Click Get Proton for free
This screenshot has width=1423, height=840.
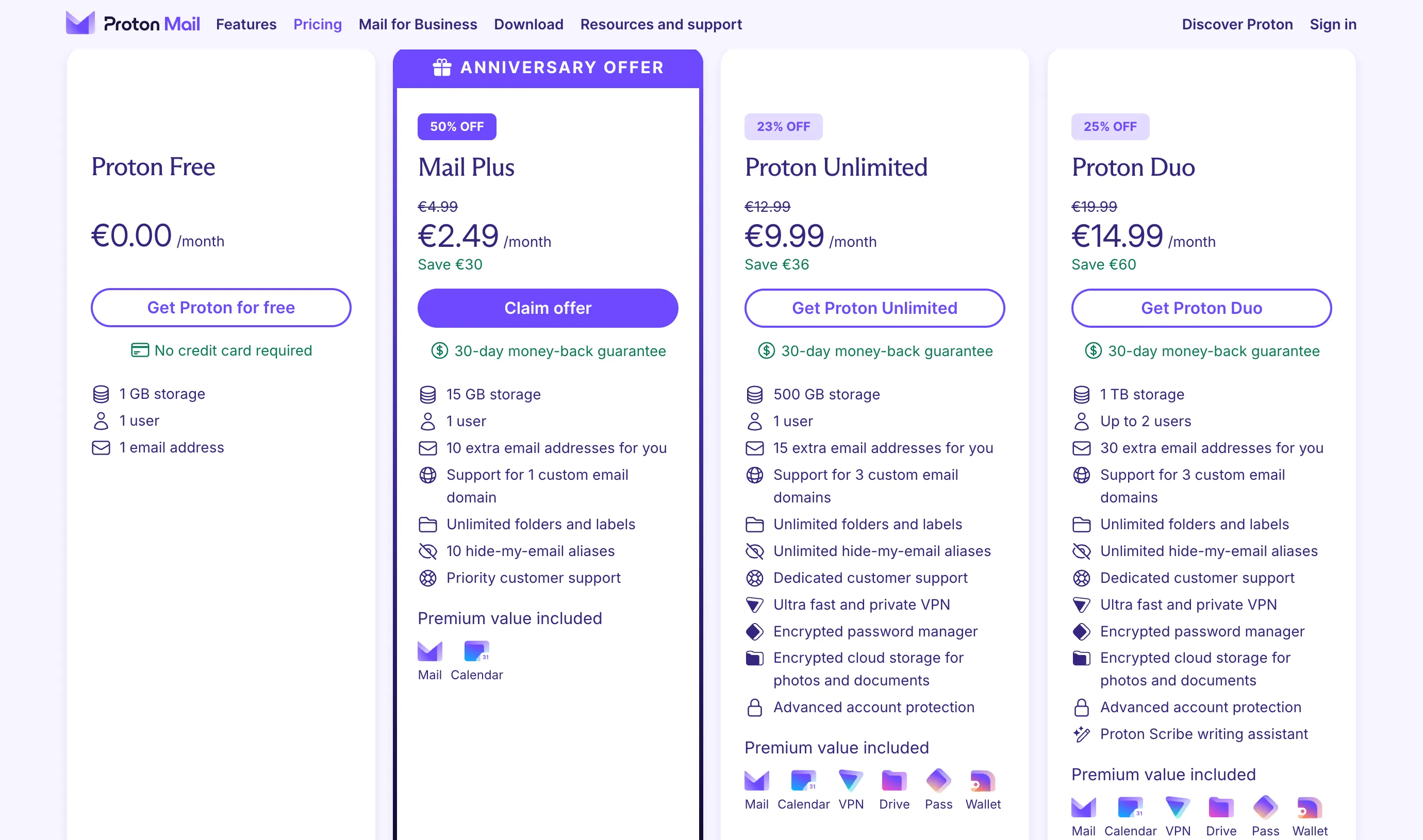[x=221, y=307]
